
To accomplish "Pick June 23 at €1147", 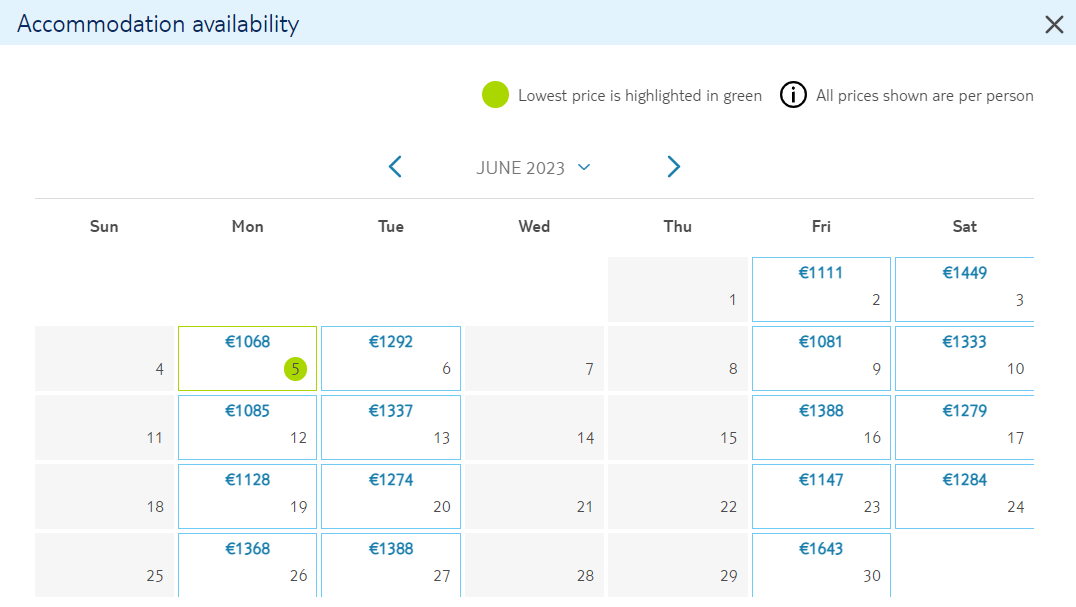I will [x=821, y=497].
